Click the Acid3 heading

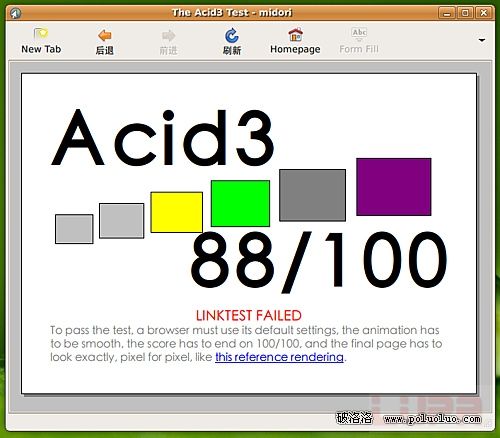pyautogui.click(x=163, y=138)
